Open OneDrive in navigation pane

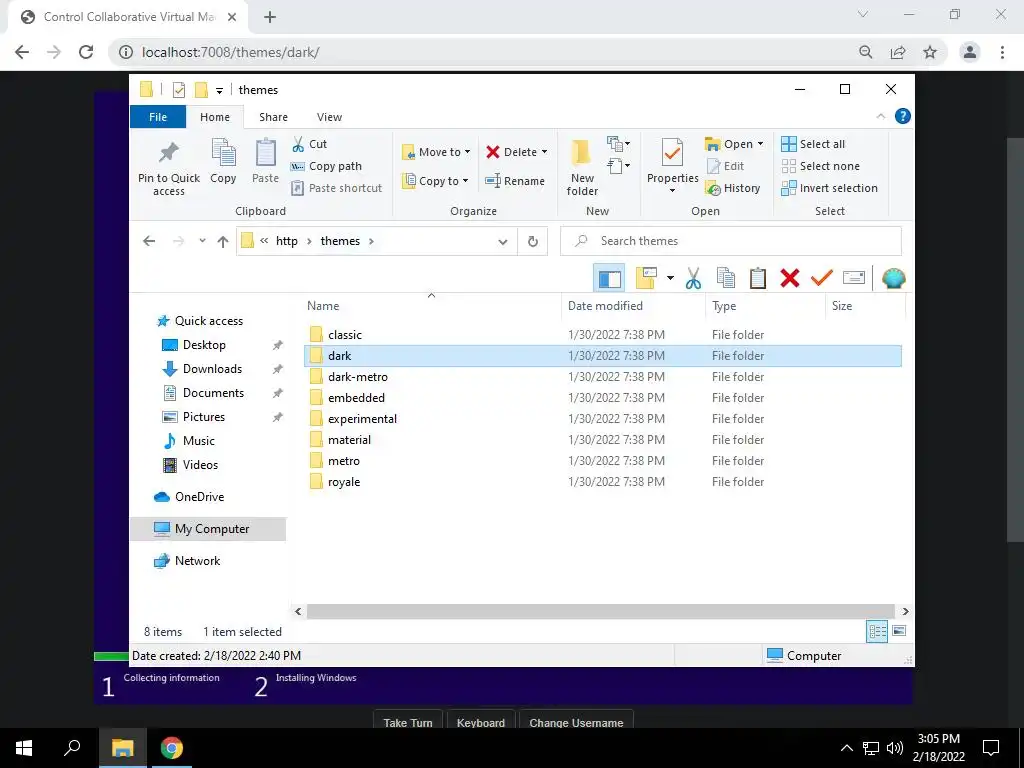(199, 497)
